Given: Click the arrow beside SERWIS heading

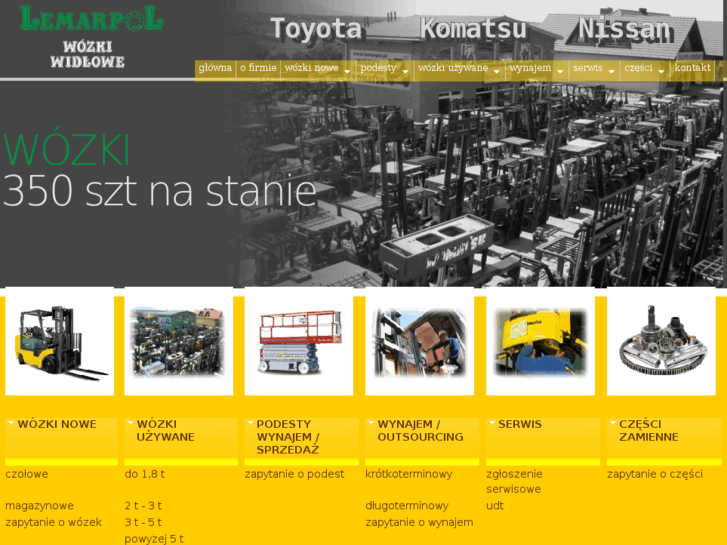Looking at the screenshot, I should pos(492,423).
